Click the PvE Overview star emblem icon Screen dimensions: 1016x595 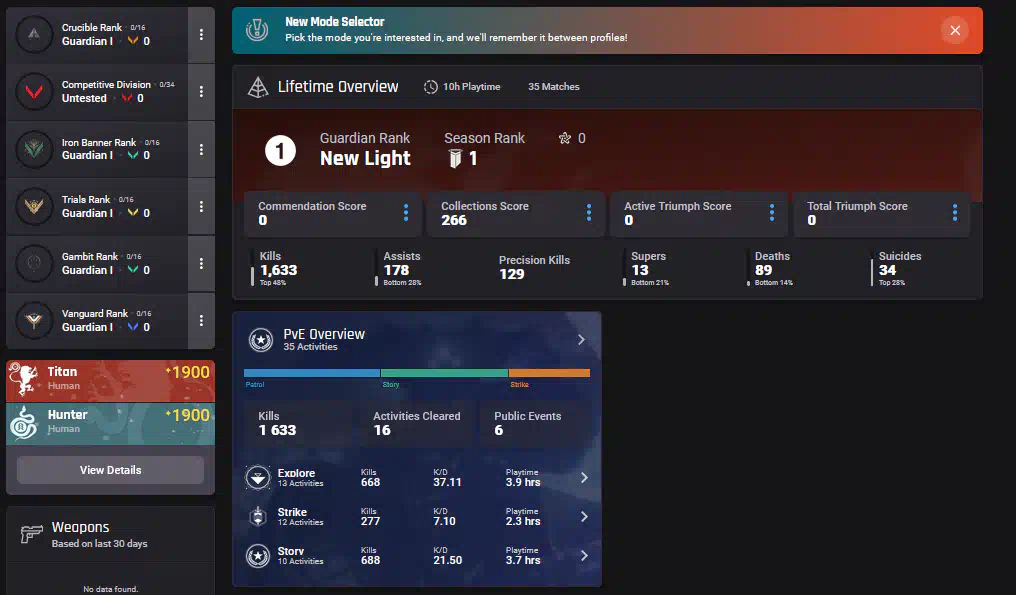click(260, 340)
